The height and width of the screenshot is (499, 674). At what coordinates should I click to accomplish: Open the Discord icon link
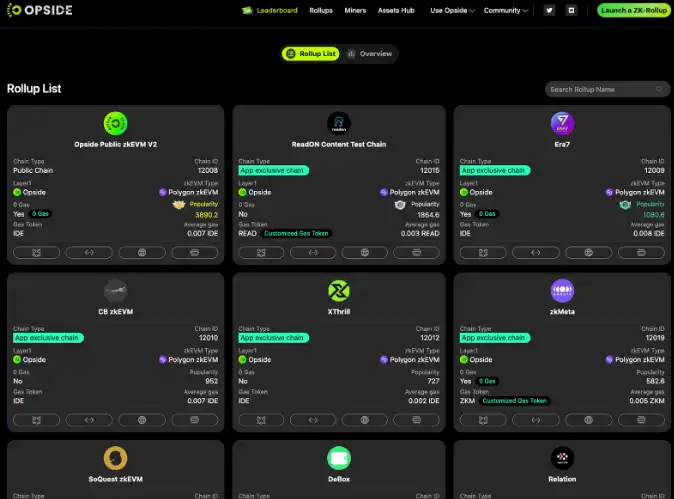click(x=571, y=10)
